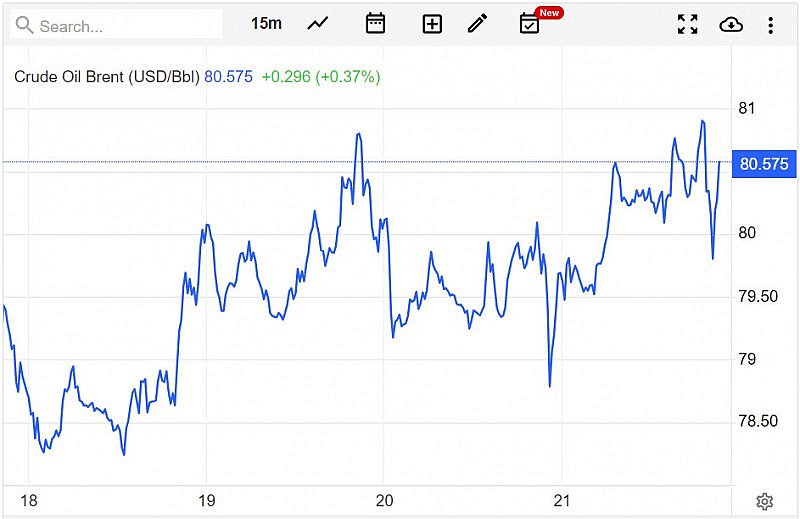This screenshot has height=519, width=800.
Task: Click date 21 on the time axis
Action: 561,500
